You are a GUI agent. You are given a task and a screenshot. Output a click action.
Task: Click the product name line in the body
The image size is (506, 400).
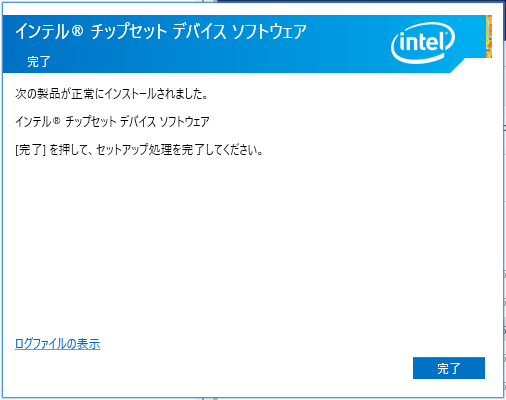[x=112, y=121]
